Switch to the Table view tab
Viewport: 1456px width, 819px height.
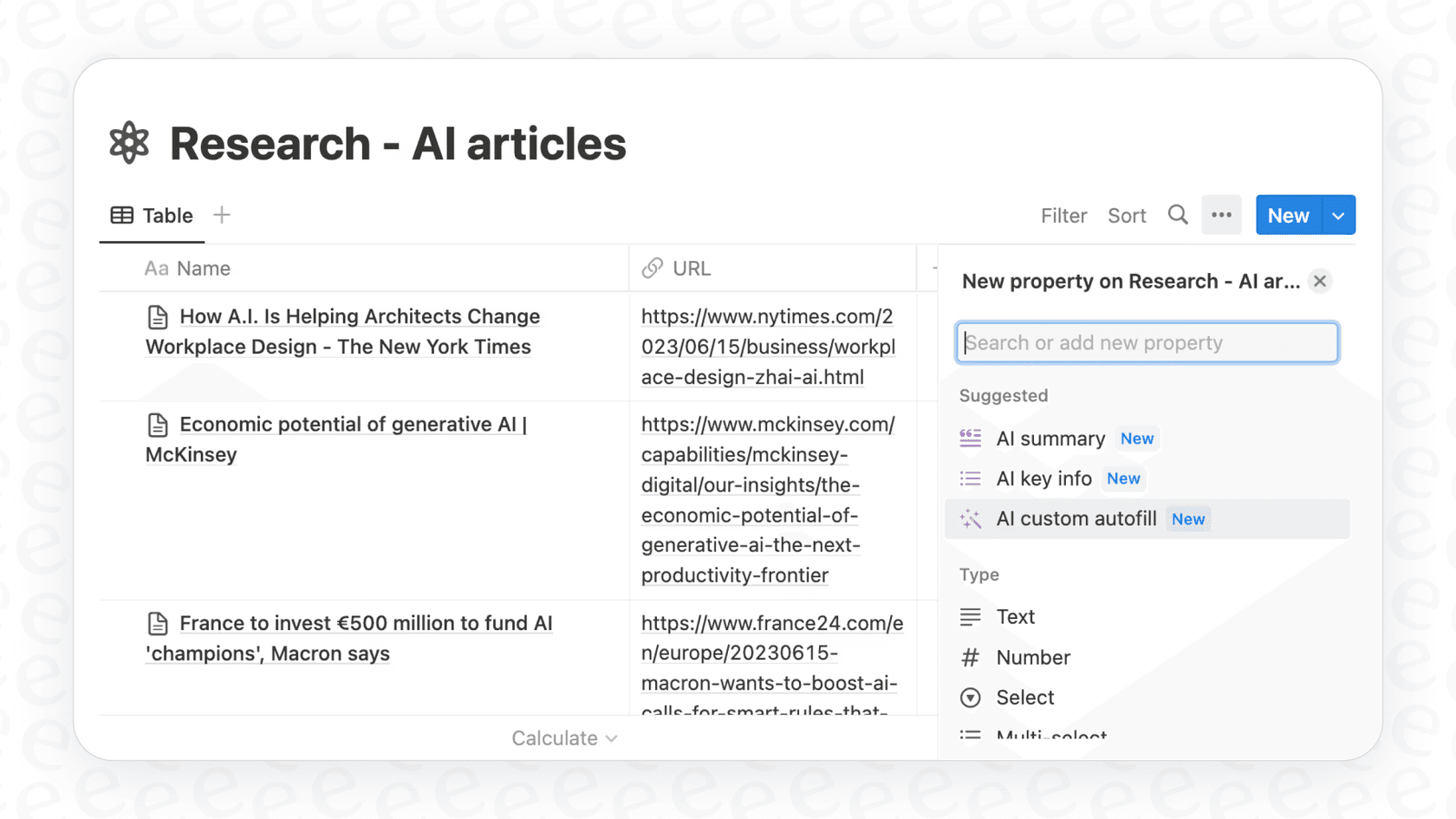(x=153, y=215)
